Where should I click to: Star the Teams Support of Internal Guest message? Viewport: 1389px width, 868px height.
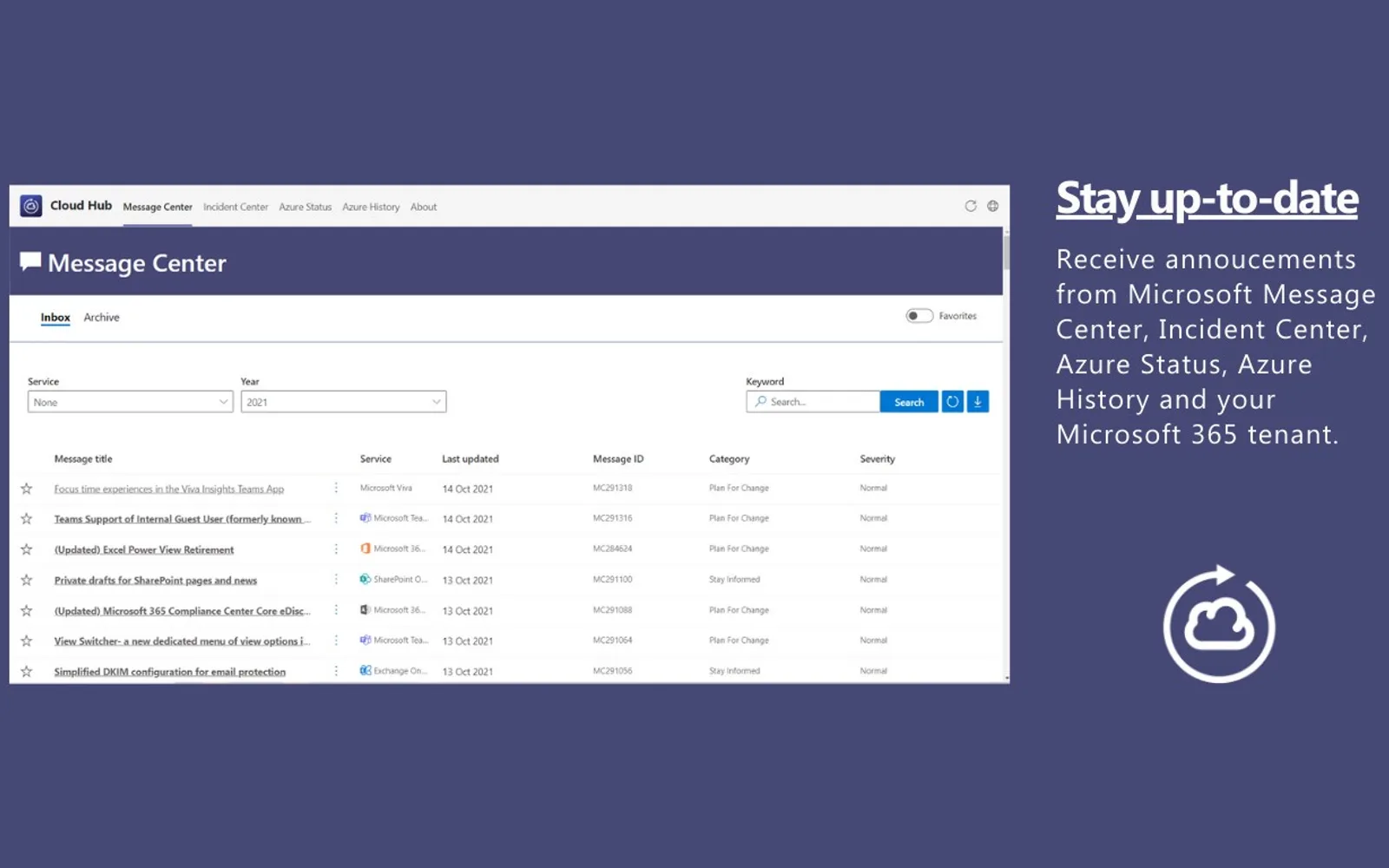tap(27, 519)
